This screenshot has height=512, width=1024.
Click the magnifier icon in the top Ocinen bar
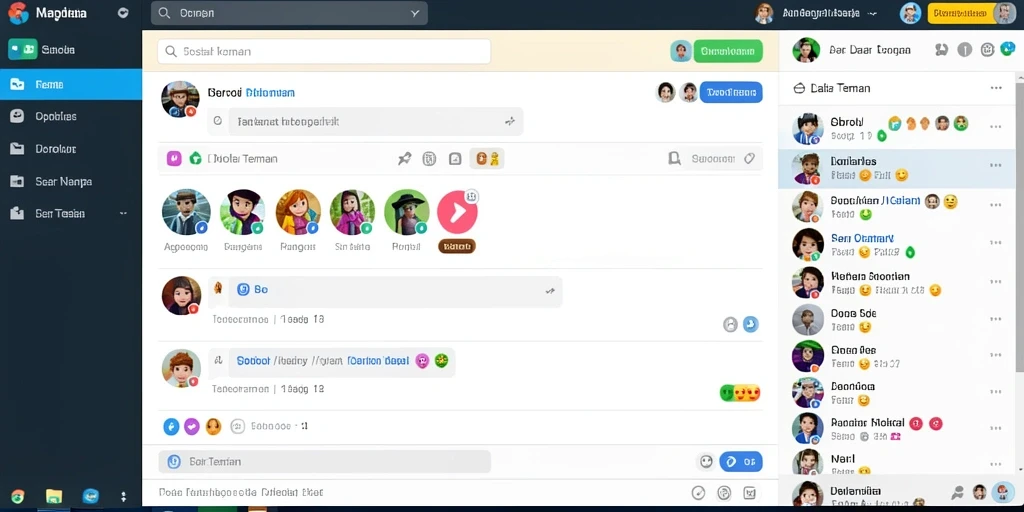point(165,13)
